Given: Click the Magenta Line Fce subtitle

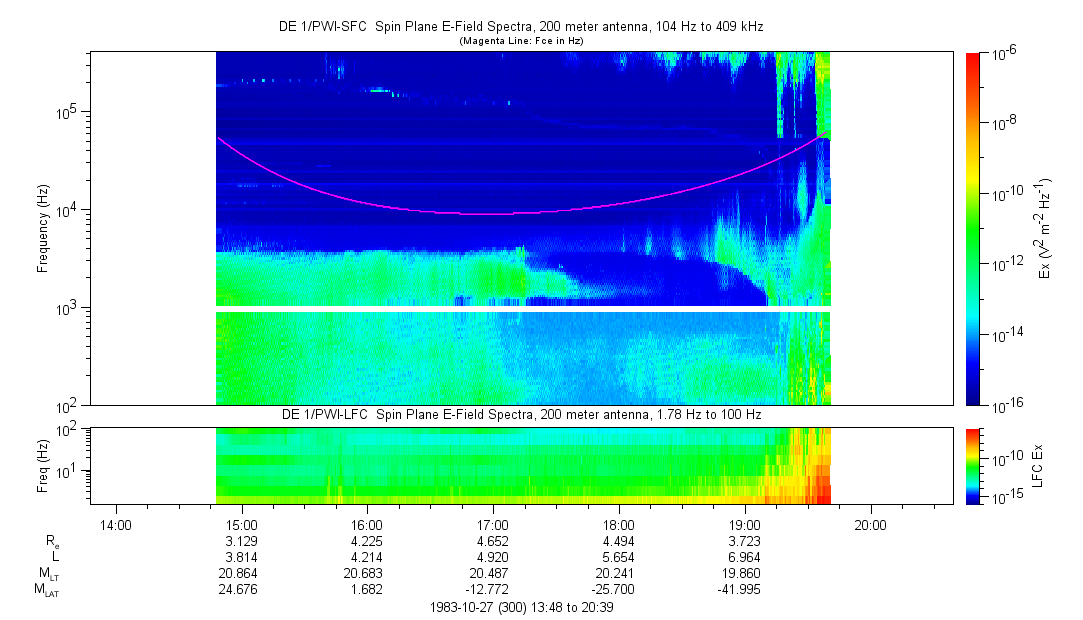Looking at the screenshot, I should tap(521, 41).
